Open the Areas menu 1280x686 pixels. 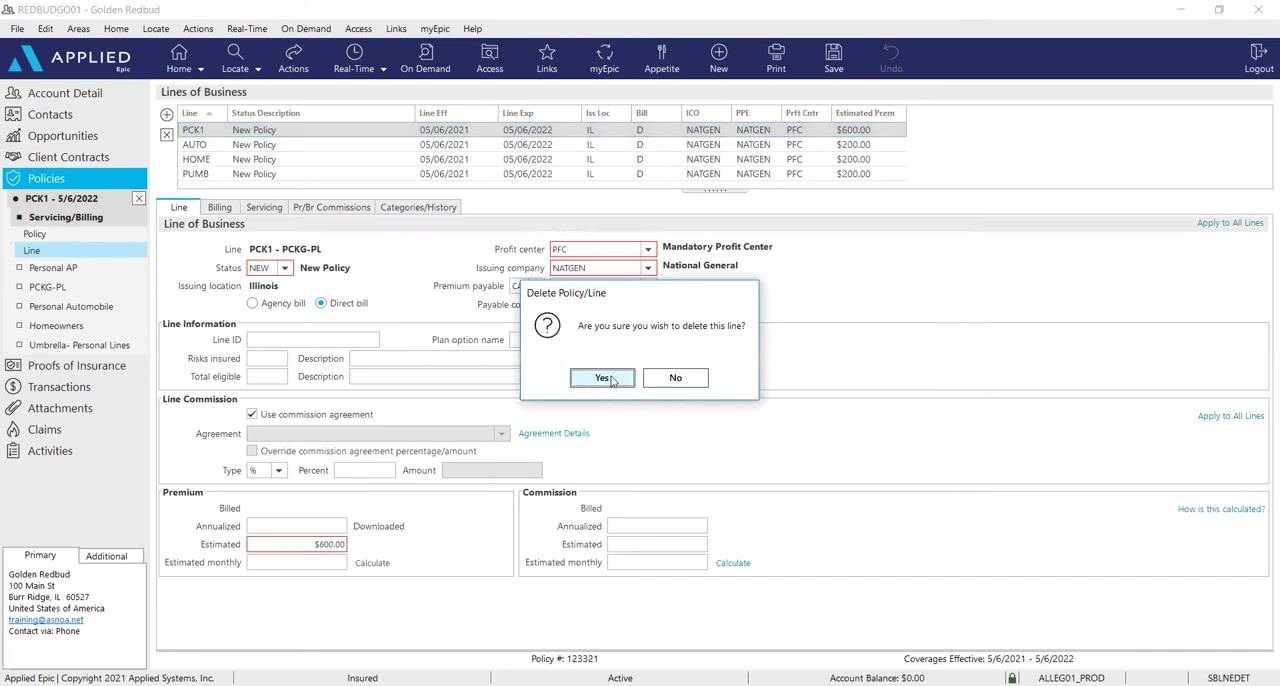pyautogui.click(x=78, y=29)
